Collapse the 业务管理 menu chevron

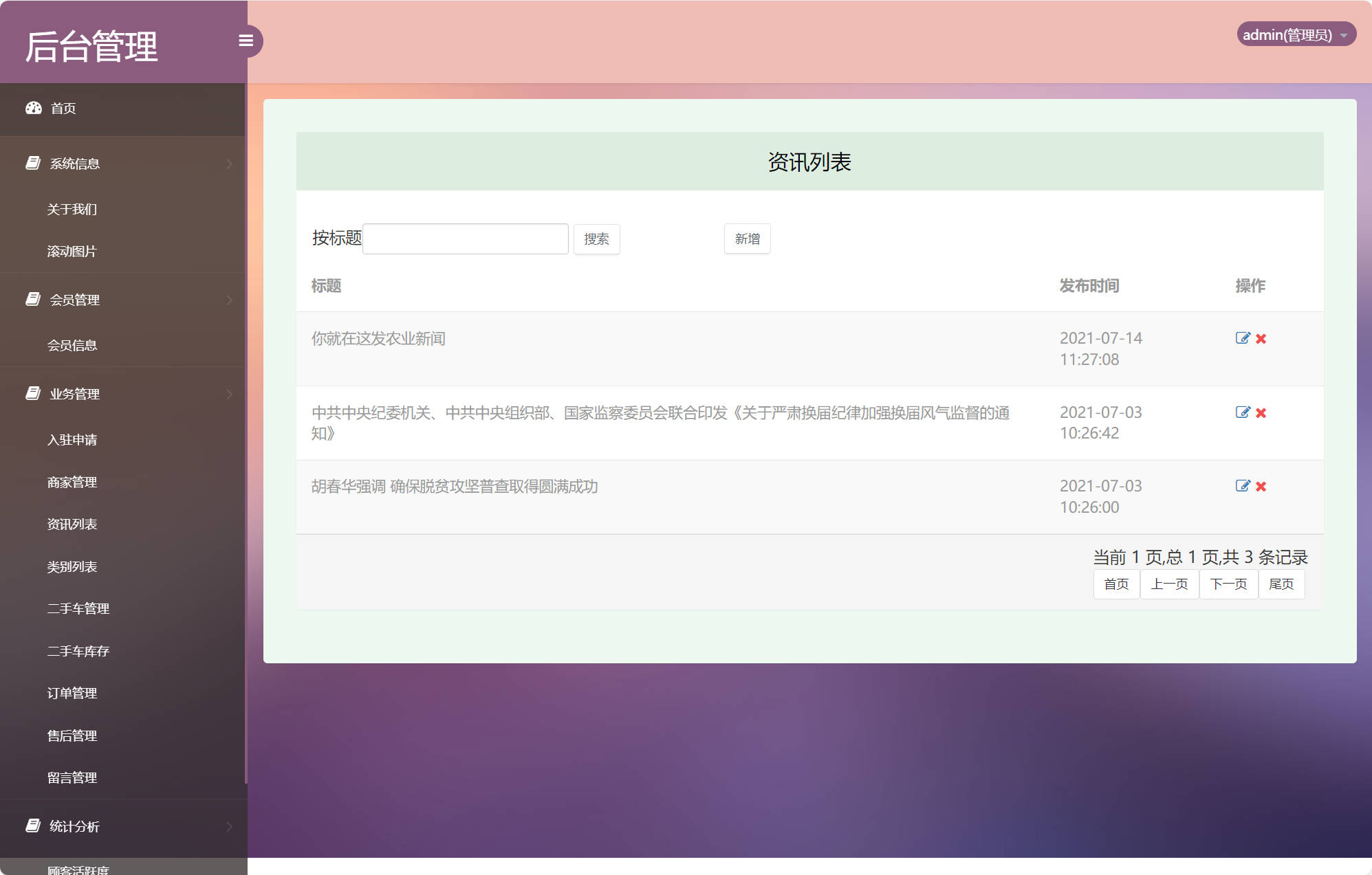229,394
